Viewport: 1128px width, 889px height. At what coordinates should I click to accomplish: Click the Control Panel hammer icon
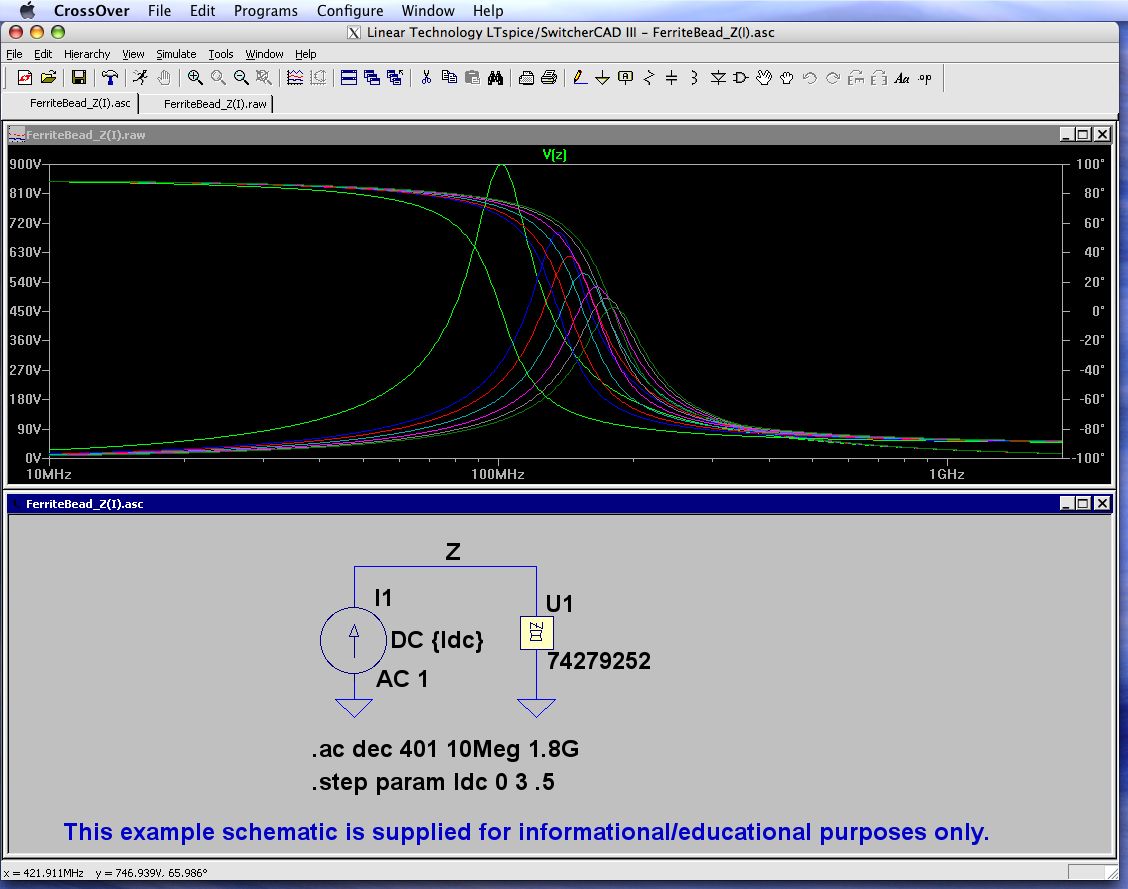(x=110, y=78)
